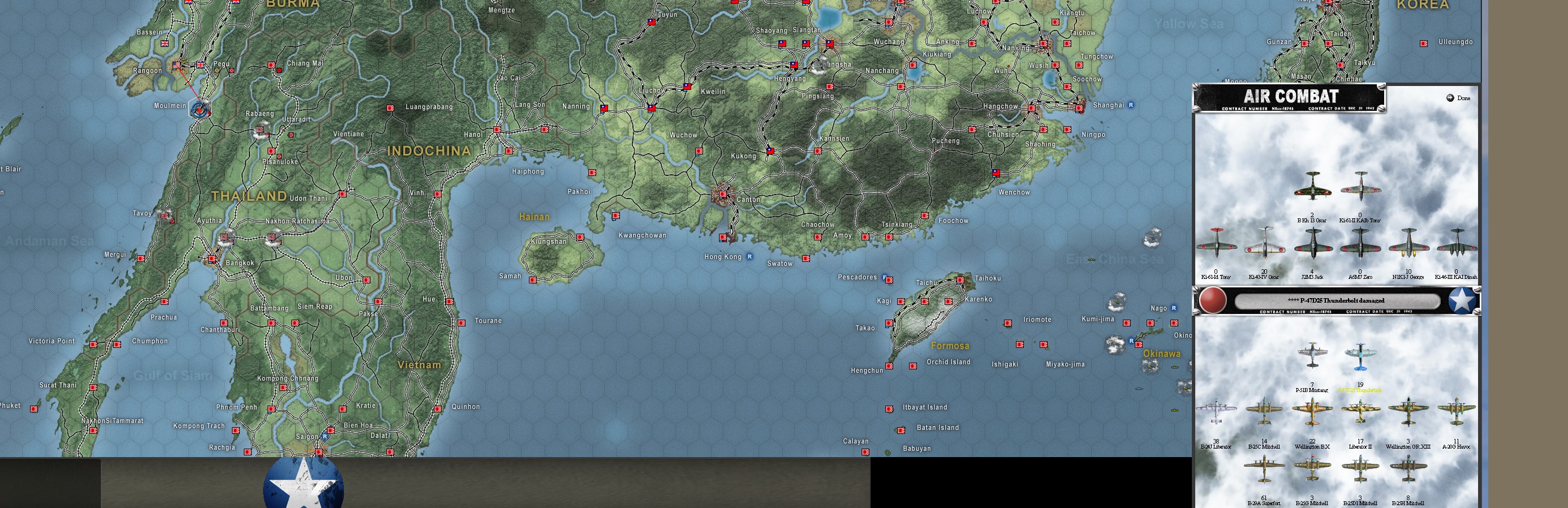This screenshot has height=508, width=1568.
Task: Click the Japanese base marker at Canton
Action: (x=722, y=195)
